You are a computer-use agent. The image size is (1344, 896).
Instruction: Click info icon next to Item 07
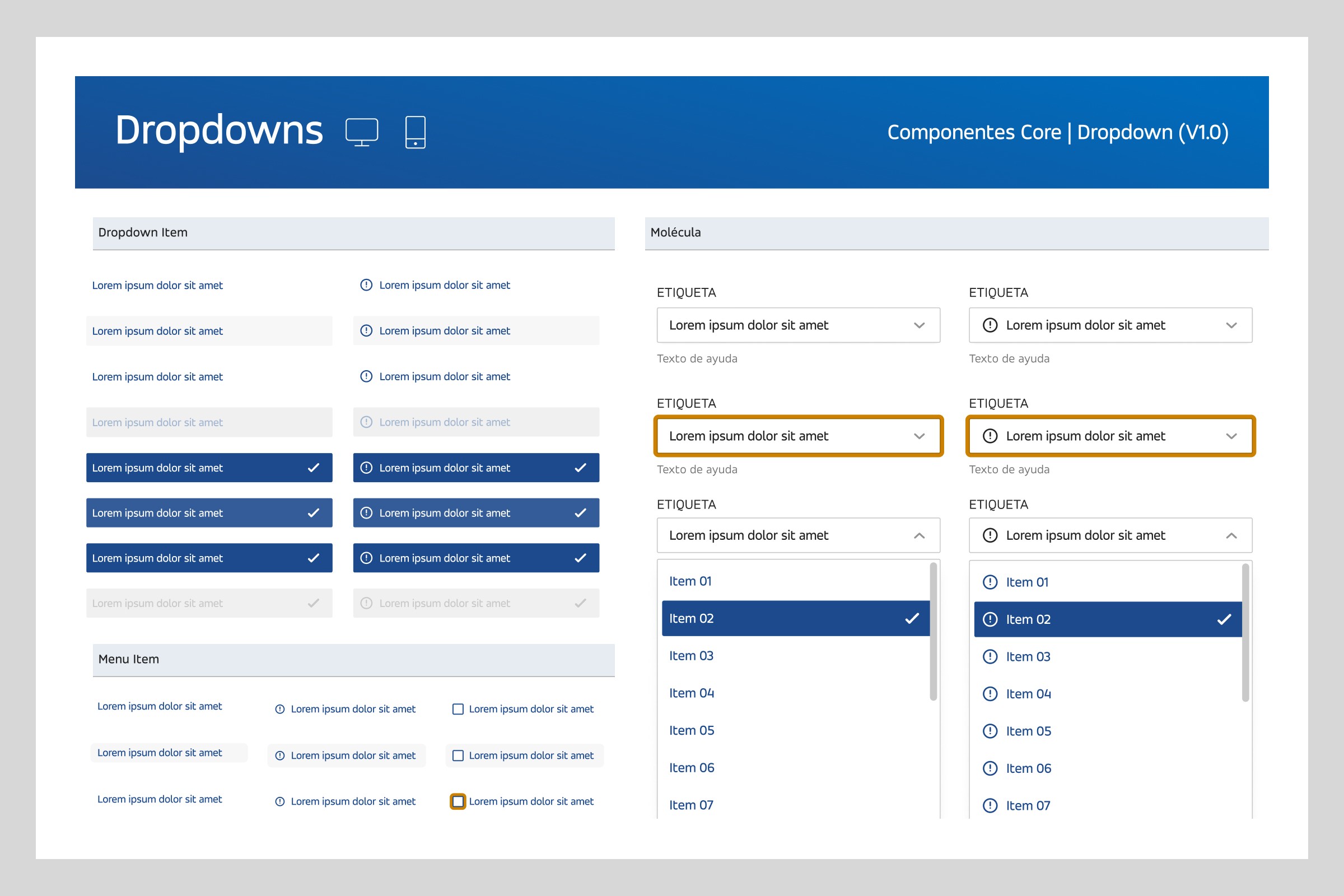990,805
